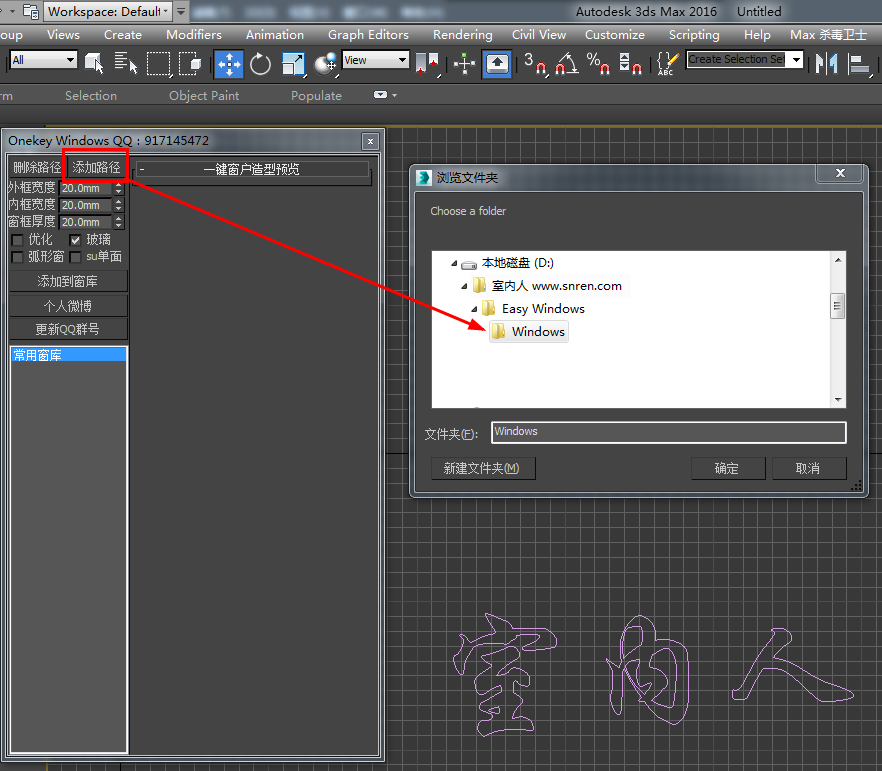Click the 3ds Max icon in browse dialog title

click(424, 178)
